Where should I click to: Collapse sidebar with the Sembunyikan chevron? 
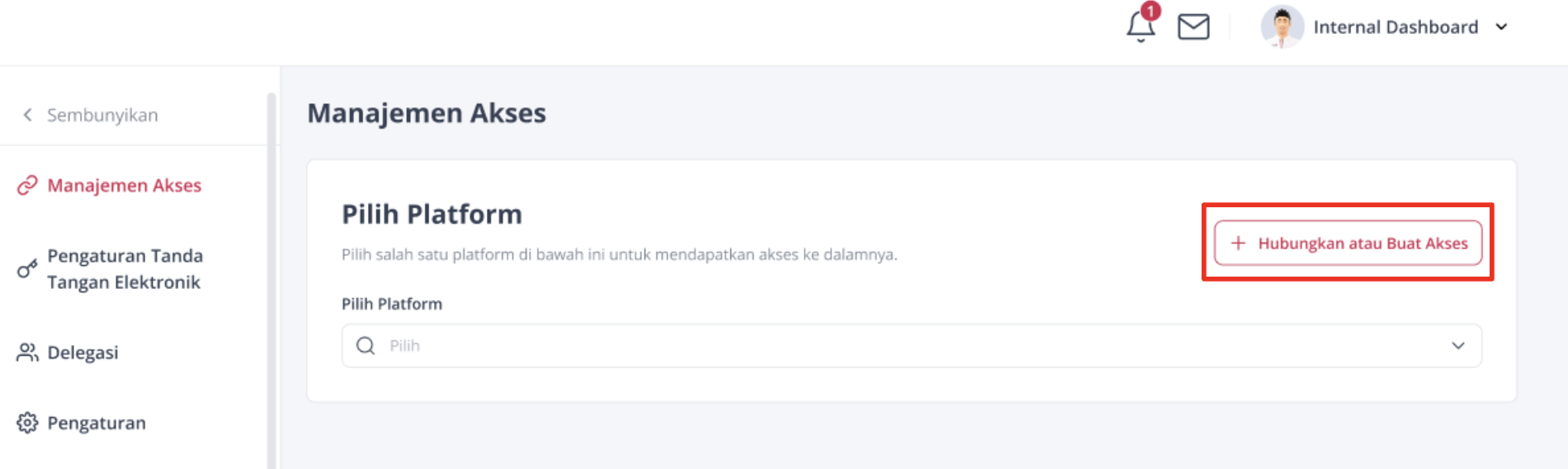[x=28, y=115]
